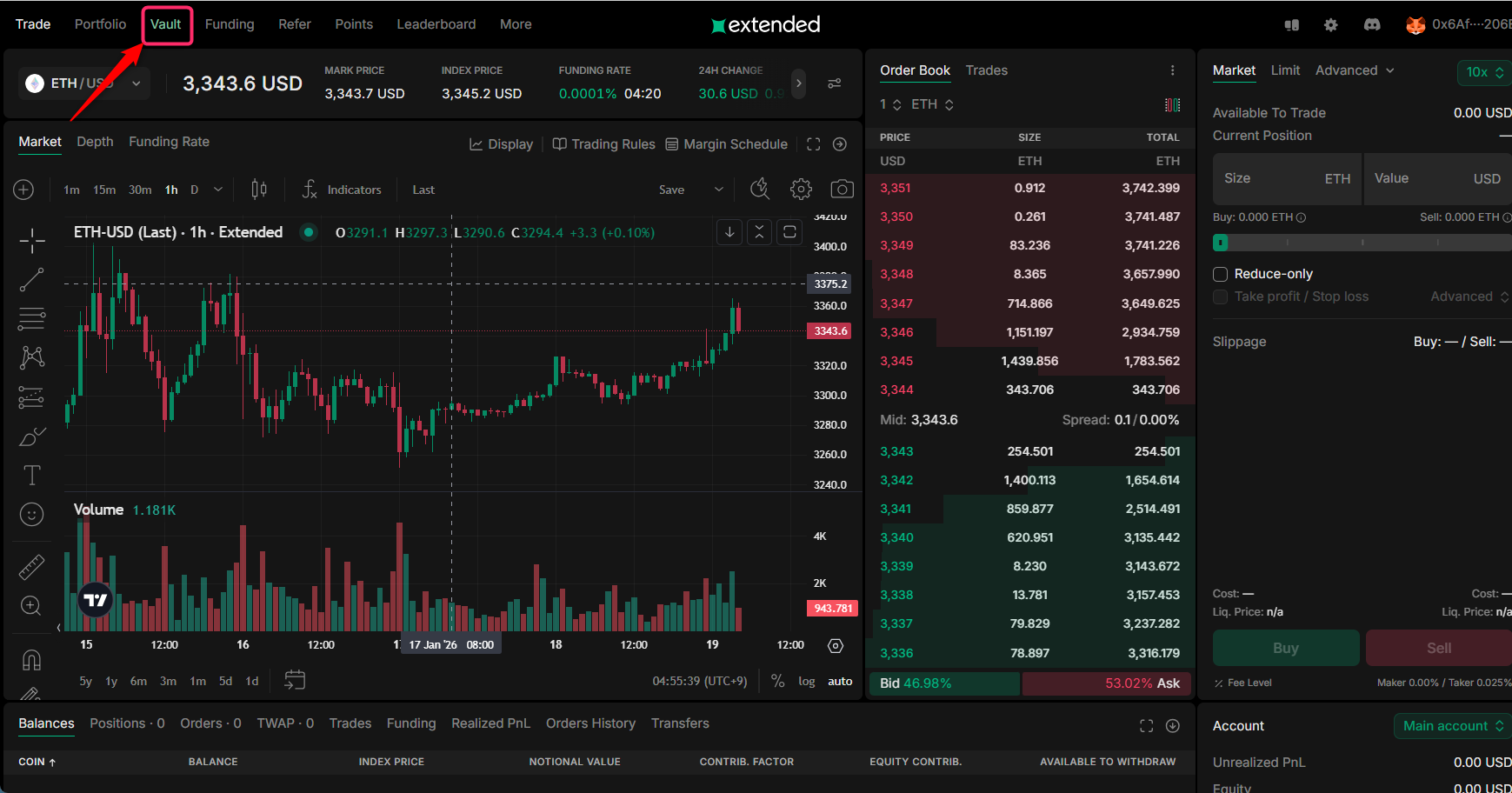Open the Margin Schedule link

726,144
